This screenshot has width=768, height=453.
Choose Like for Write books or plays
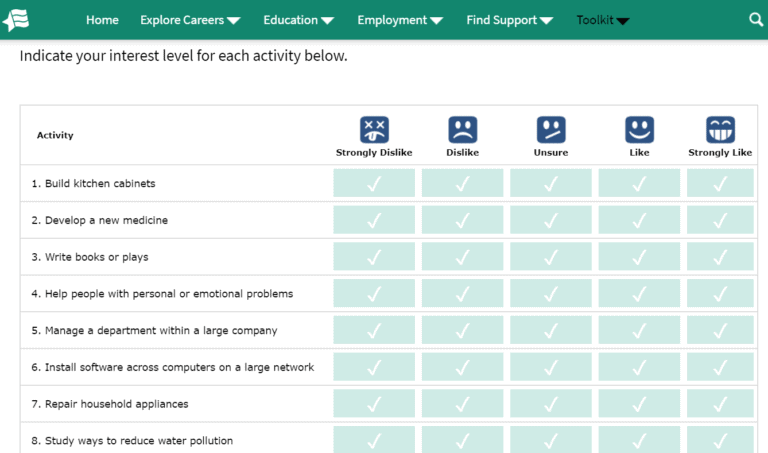tap(639, 257)
